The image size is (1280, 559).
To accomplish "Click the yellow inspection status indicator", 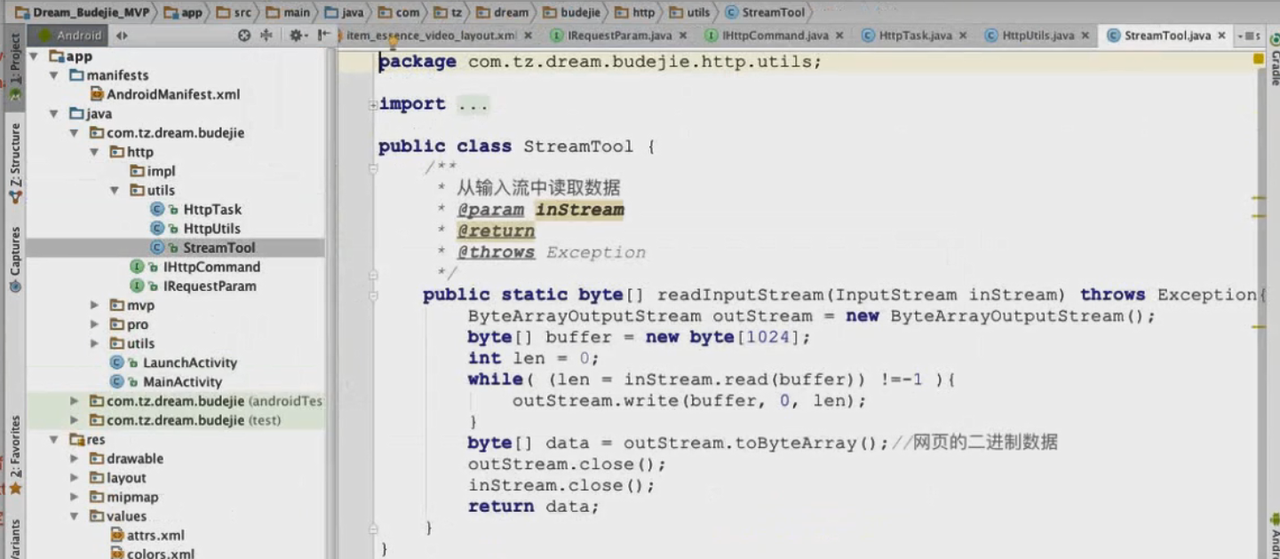I will pos(1259,59).
